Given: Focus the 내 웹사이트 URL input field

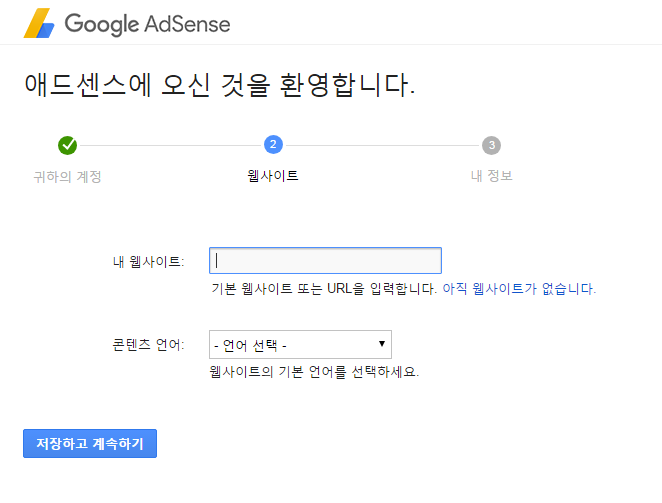Looking at the screenshot, I should [x=325, y=261].
